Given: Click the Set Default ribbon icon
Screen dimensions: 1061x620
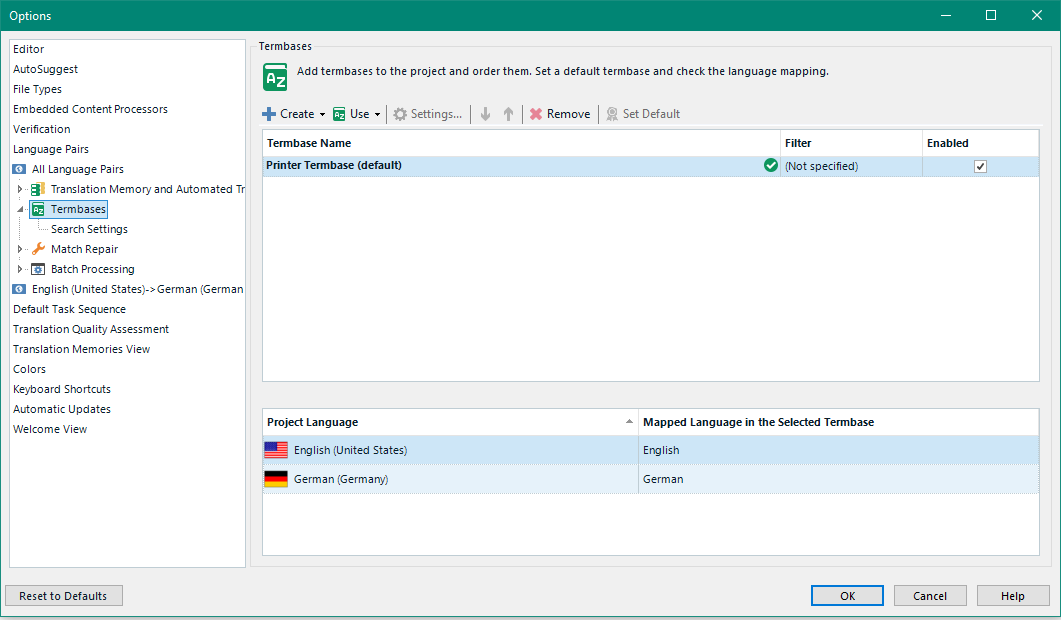Looking at the screenshot, I should [x=612, y=114].
